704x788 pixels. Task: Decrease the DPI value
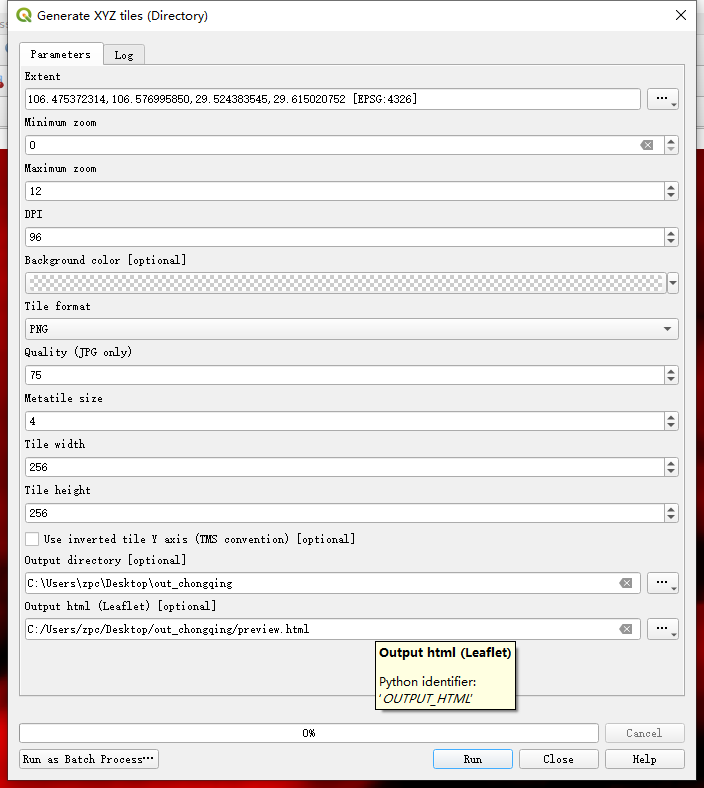coord(671,242)
